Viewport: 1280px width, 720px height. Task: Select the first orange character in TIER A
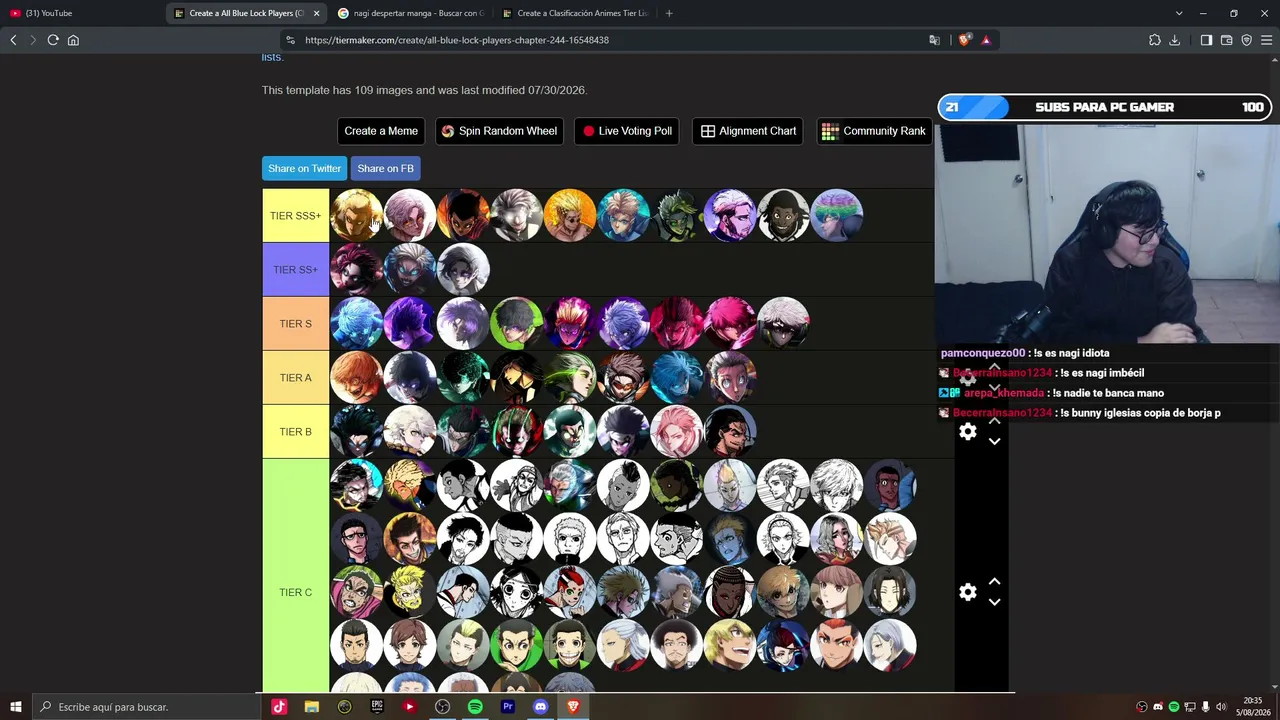point(357,377)
